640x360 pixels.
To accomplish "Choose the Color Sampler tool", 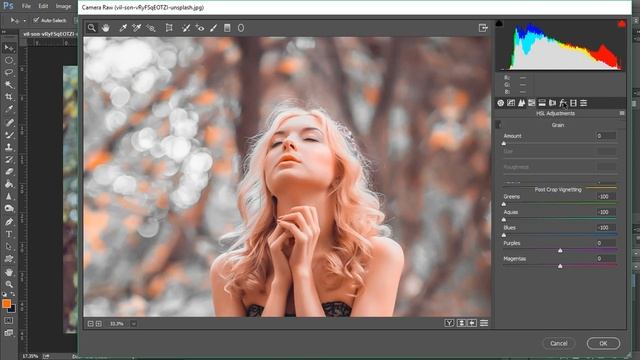I will tap(136, 28).
